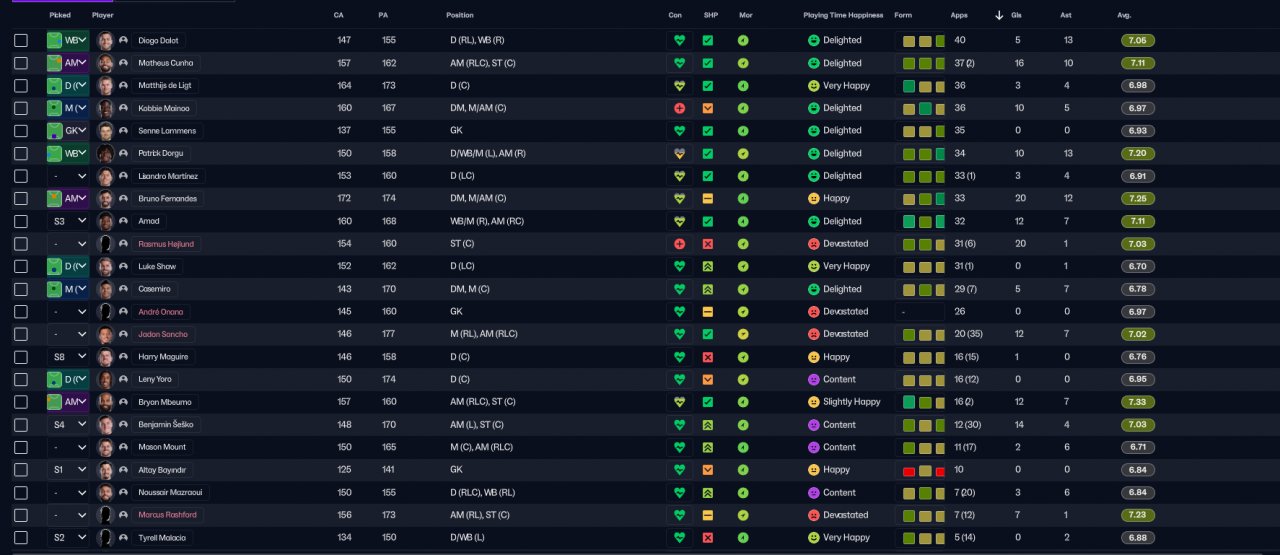Click Bruno Fernandes' player info icon

pos(123,199)
